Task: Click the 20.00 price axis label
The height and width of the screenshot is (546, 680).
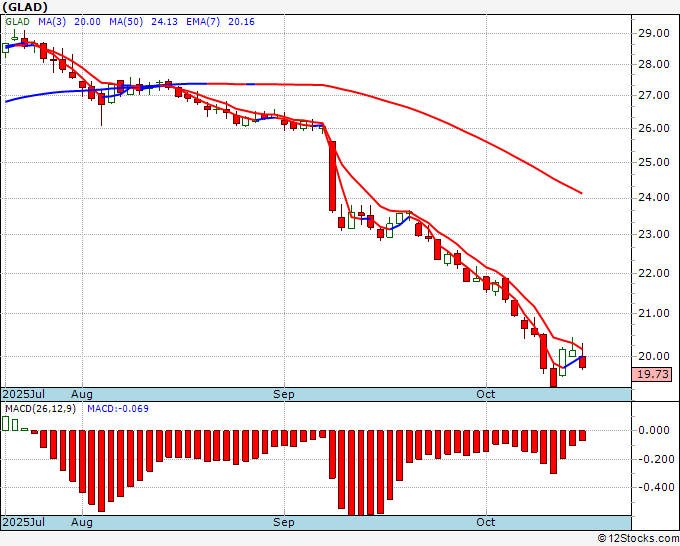Action: point(653,356)
